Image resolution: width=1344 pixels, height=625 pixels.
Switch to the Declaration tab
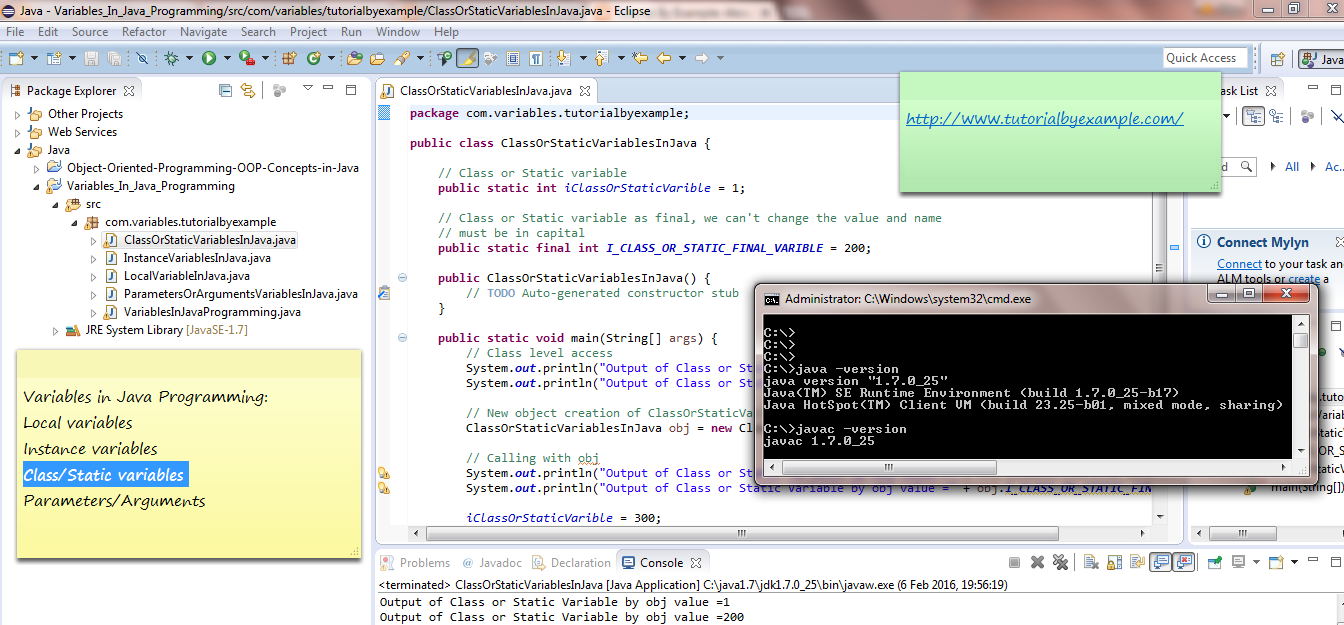[x=571, y=563]
